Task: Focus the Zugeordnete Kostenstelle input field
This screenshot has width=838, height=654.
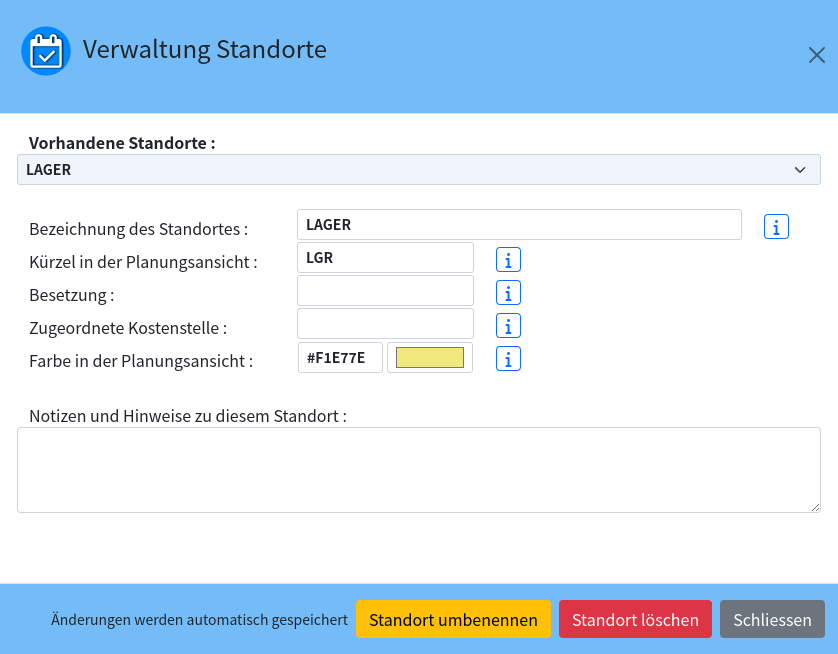Action: click(385, 324)
